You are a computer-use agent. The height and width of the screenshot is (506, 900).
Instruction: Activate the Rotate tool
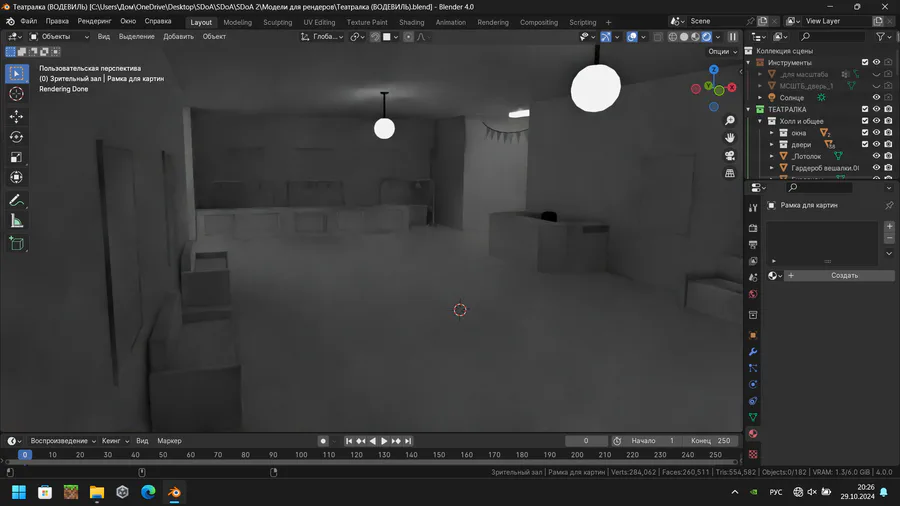[16, 137]
